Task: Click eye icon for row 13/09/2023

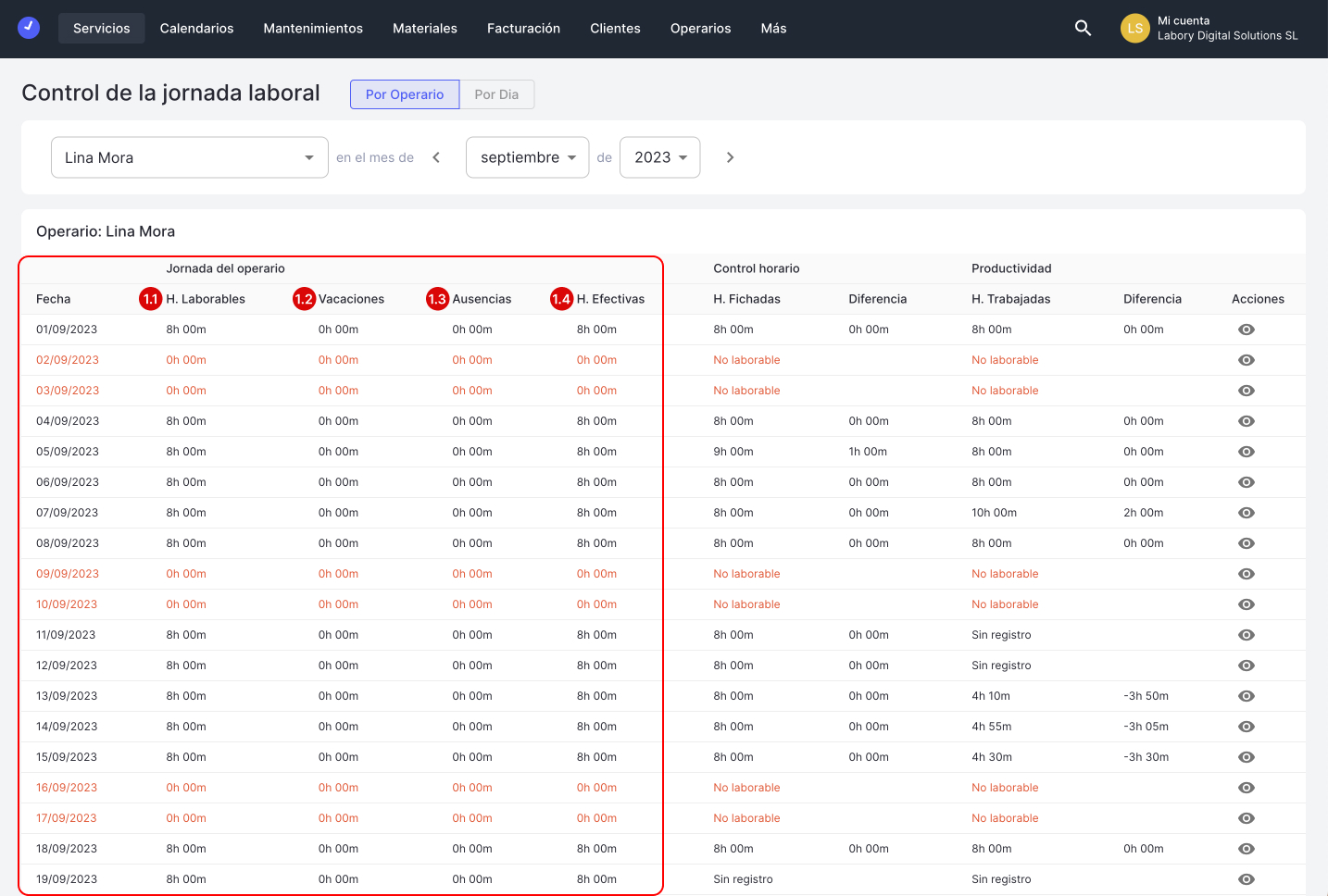Action: pos(1247,696)
